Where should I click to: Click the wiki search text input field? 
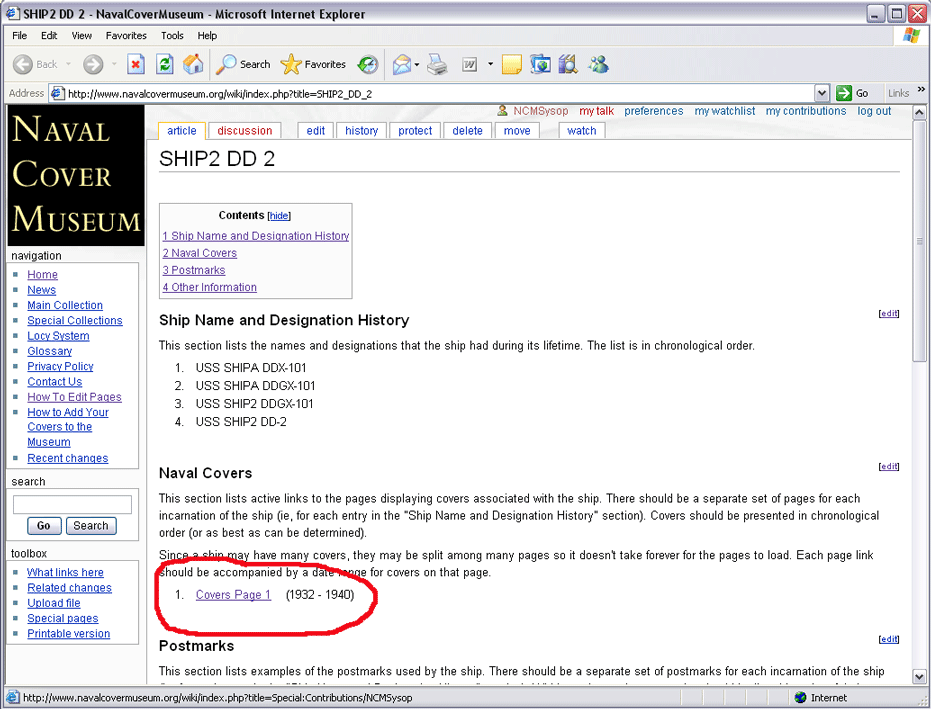[72, 505]
